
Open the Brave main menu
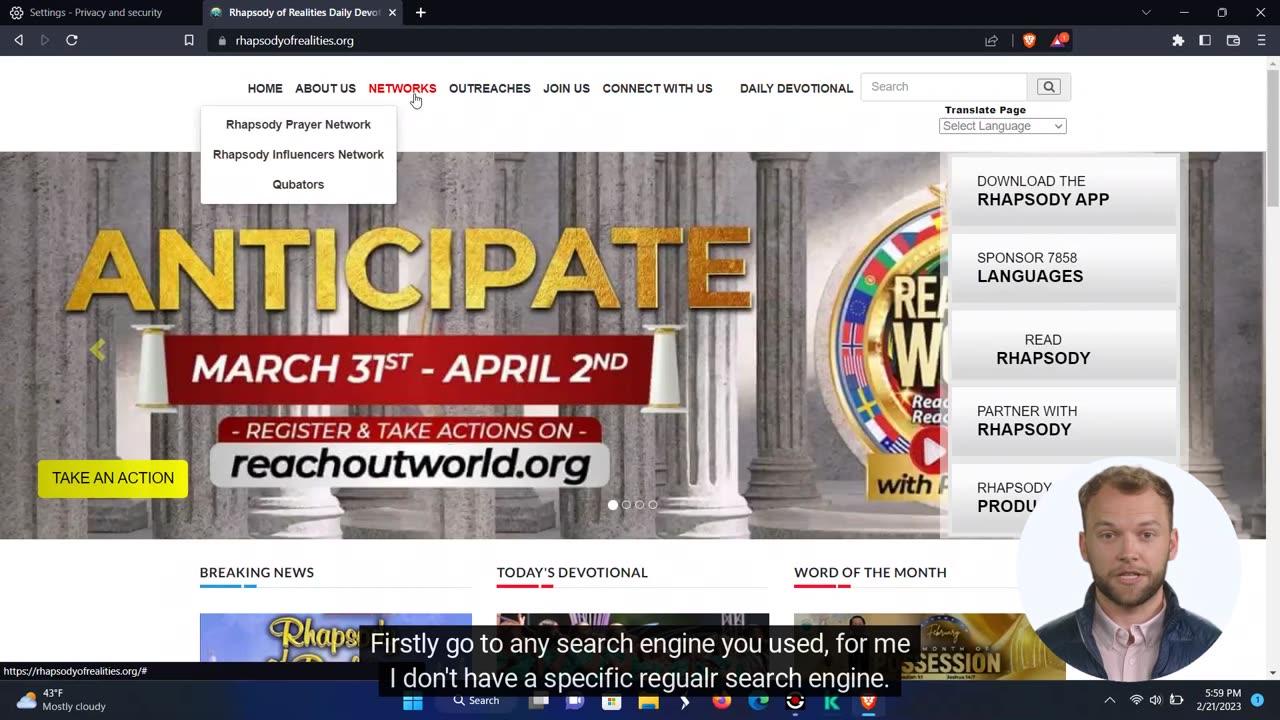1261,40
